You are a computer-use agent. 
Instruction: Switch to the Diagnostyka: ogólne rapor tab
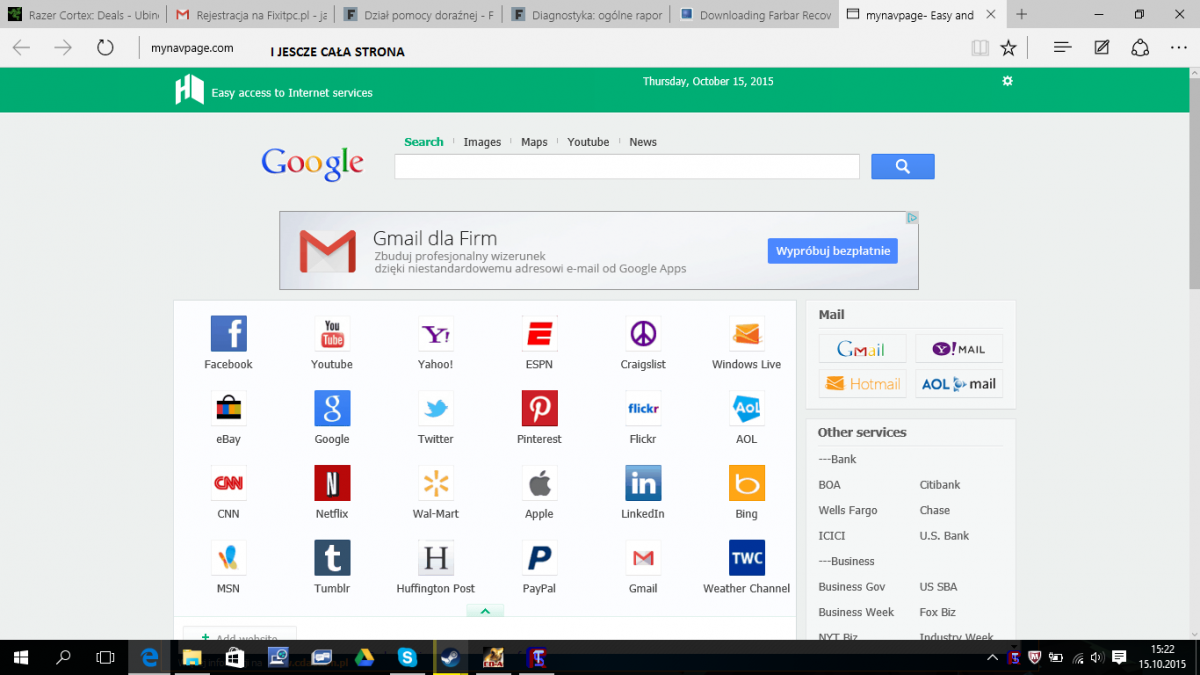pyautogui.click(x=586, y=15)
